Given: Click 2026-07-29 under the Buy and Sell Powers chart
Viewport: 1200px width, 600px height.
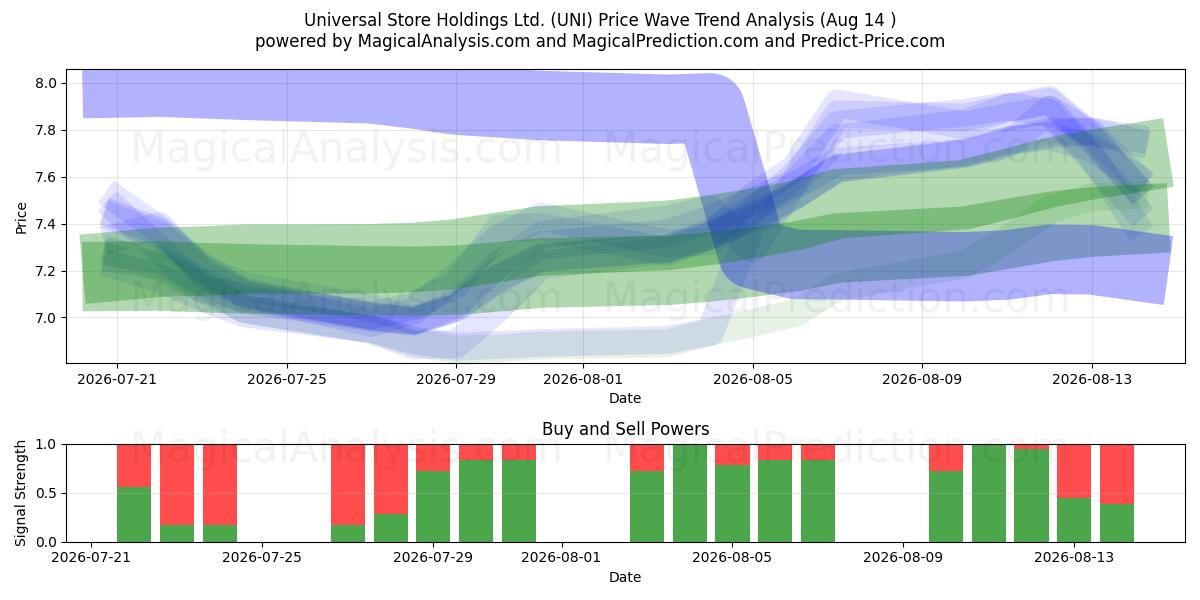Looking at the screenshot, I should [433, 558].
